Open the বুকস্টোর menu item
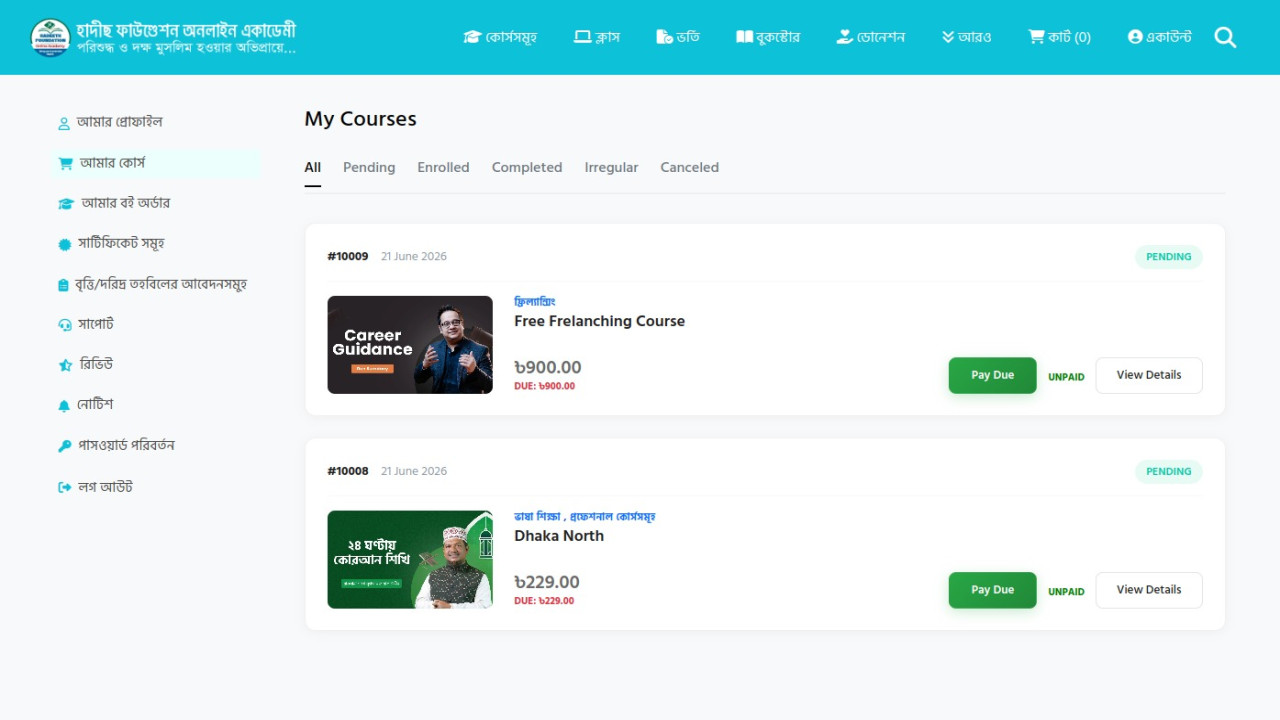This screenshot has height=720, width=1280. 768,37
